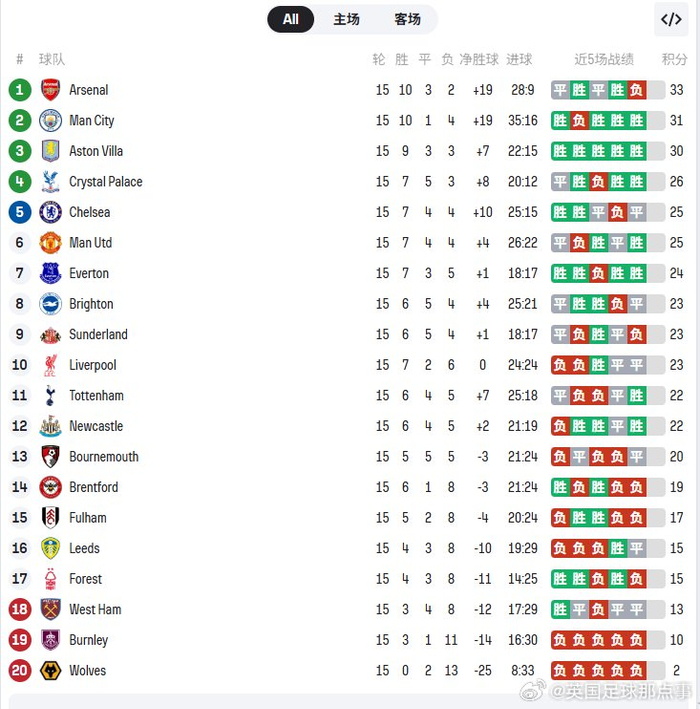Click the 净胜球 goal difference header

[478, 60]
